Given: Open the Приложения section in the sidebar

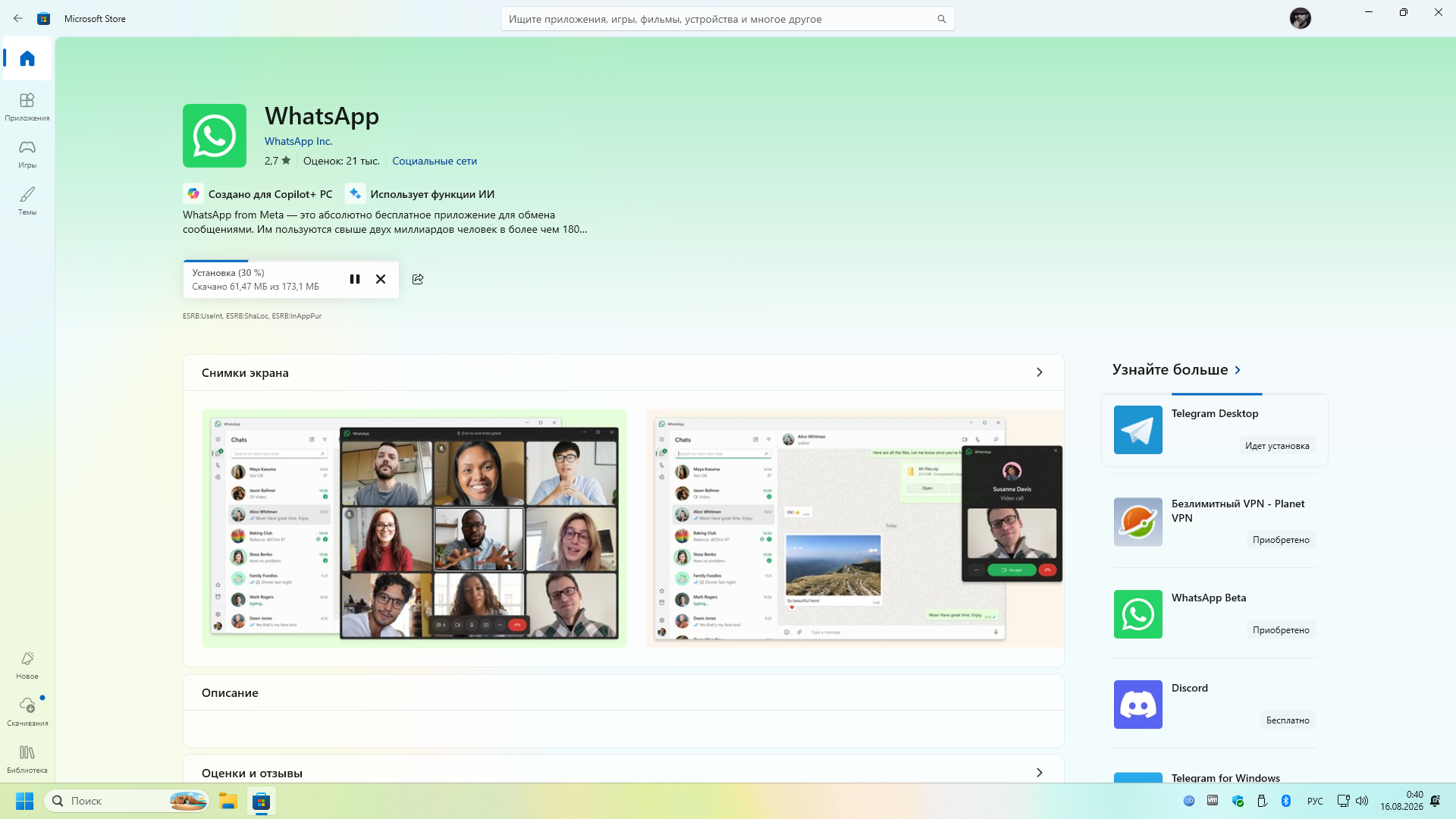Looking at the screenshot, I should (x=27, y=106).
